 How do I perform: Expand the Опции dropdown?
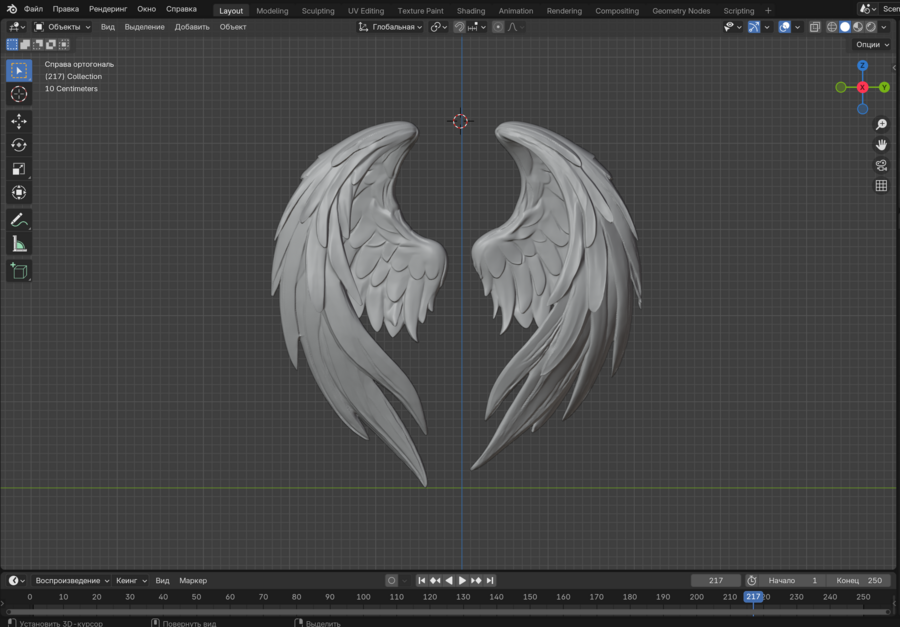tap(871, 44)
